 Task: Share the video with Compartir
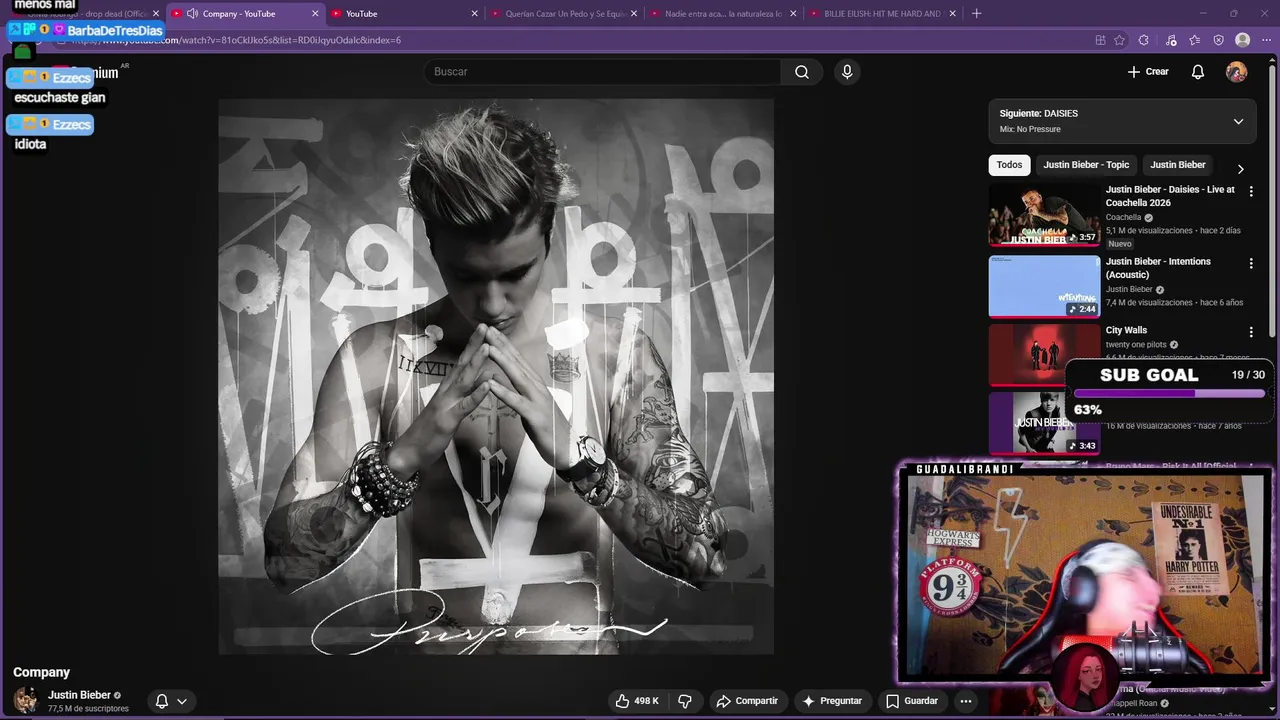(747, 701)
